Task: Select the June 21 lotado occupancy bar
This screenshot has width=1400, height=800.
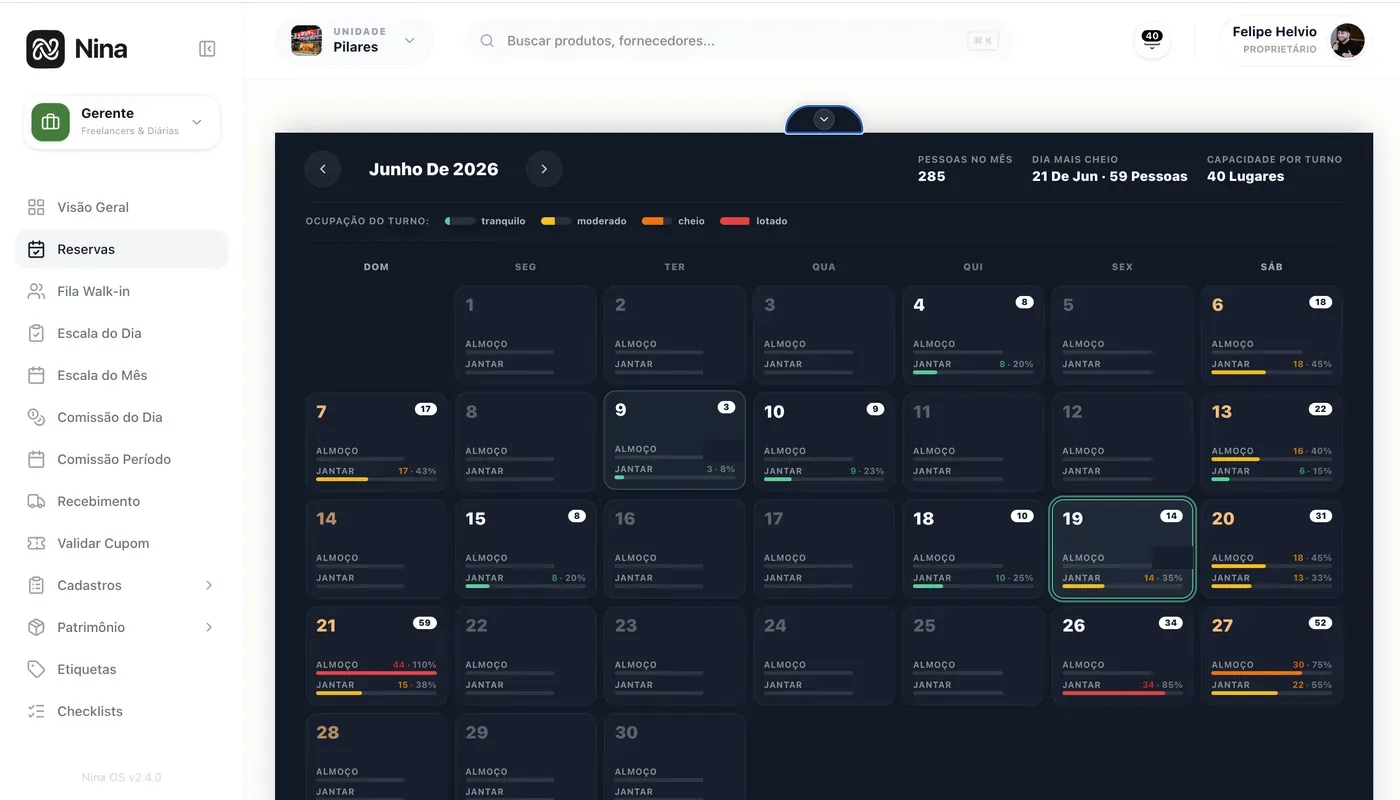Action: pos(376,673)
